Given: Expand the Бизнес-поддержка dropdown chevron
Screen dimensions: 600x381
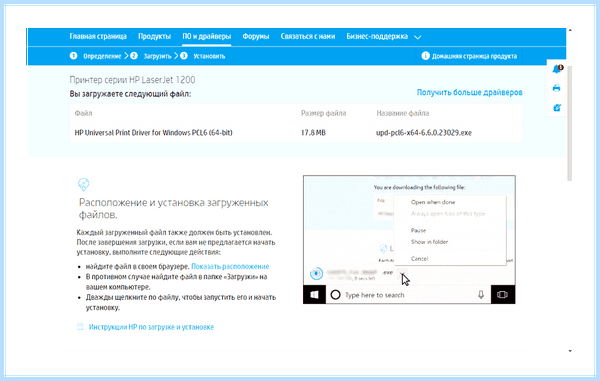Looking at the screenshot, I should coord(418,37).
